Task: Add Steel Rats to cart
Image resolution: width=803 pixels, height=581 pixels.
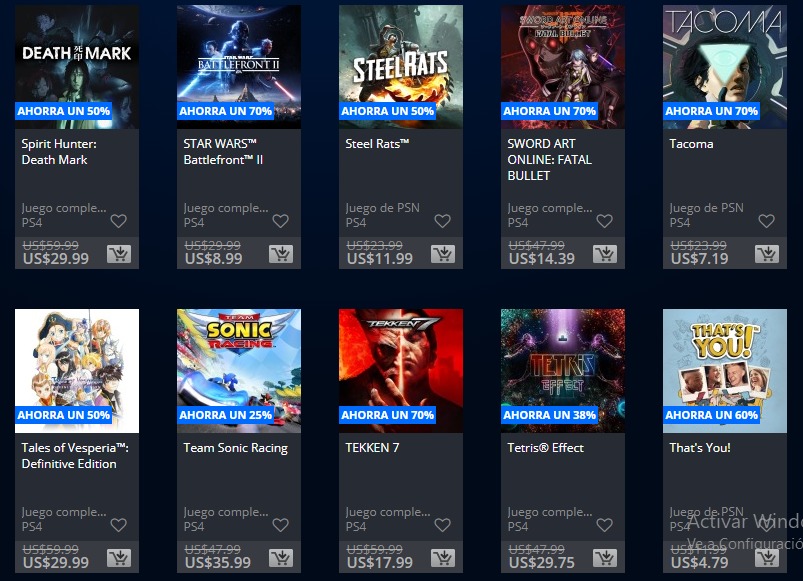Action: 443,254
